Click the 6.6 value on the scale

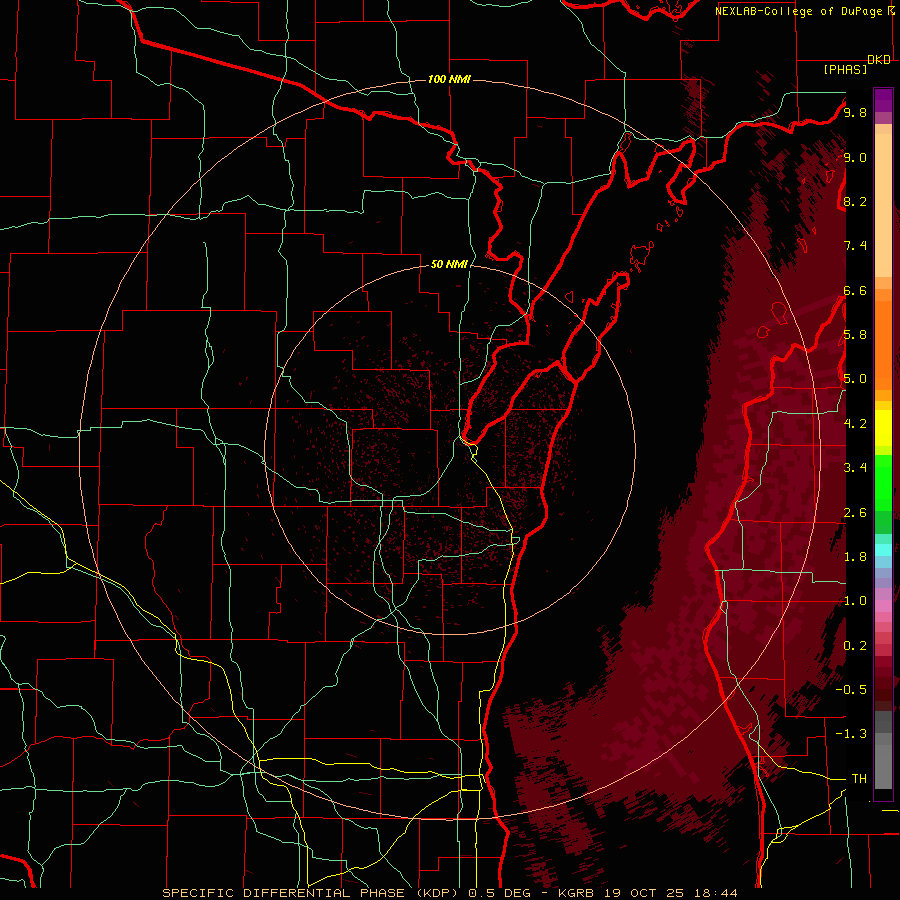855,290
